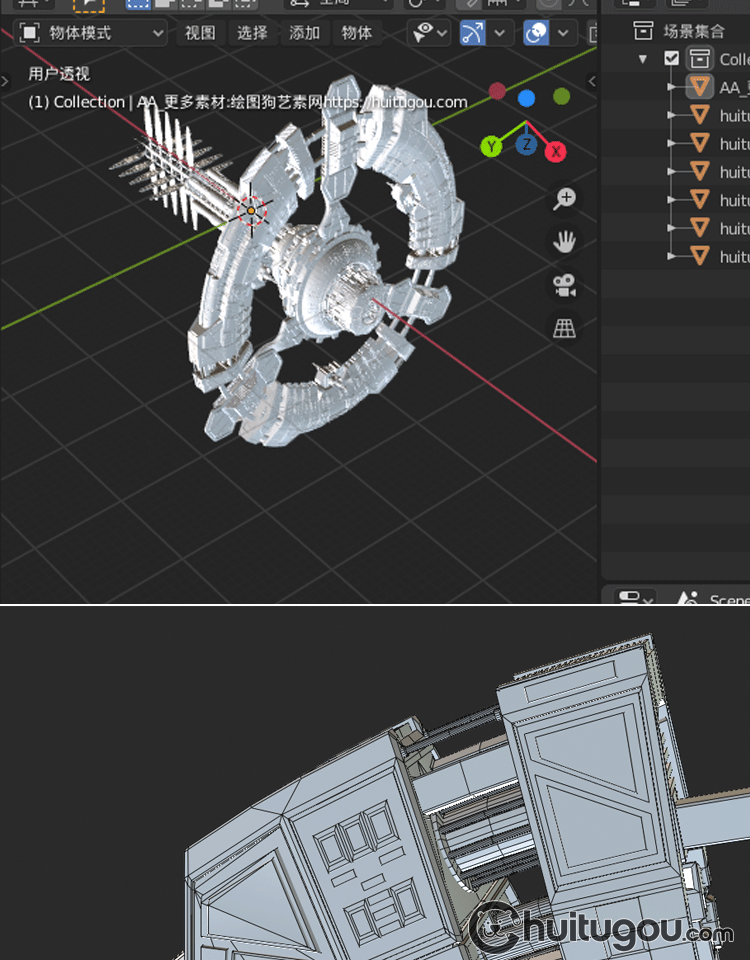Open the 物体 menu
750x960 pixels.
pos(356,33)
